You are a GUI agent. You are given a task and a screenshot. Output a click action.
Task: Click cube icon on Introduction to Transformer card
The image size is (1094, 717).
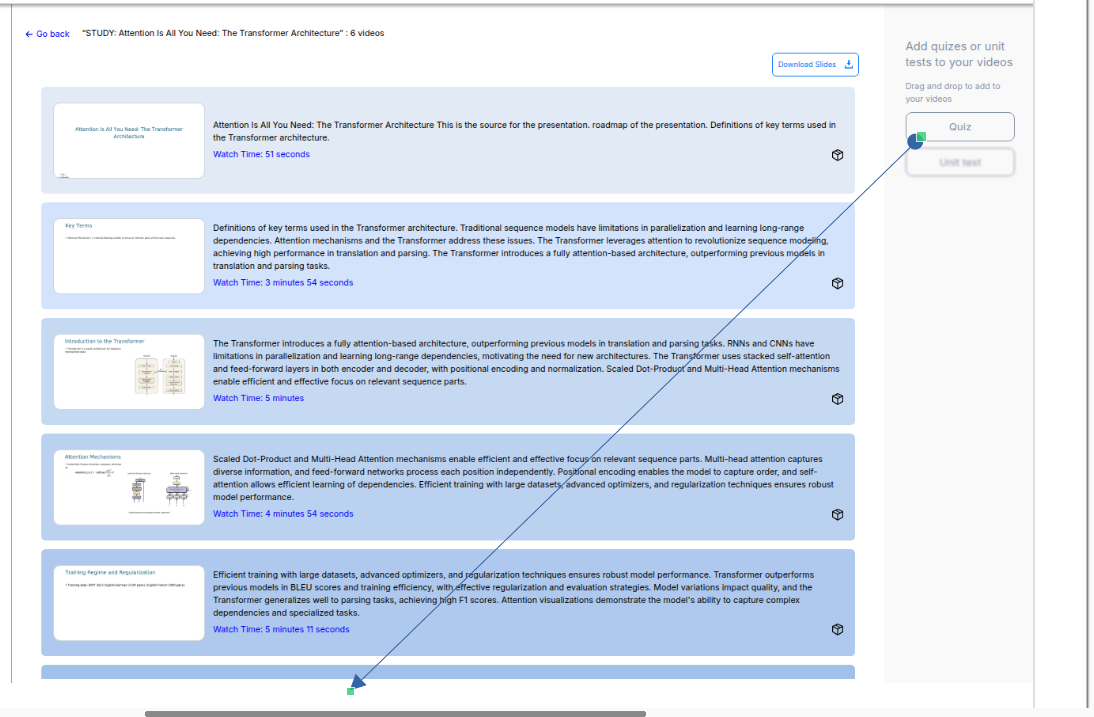click(x=838, y=399)
